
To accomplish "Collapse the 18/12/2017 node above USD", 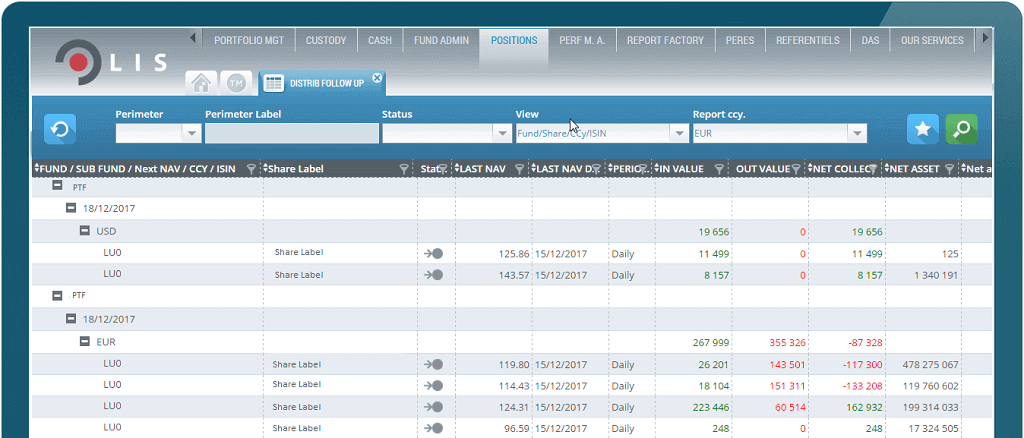I will coord(71,208).
